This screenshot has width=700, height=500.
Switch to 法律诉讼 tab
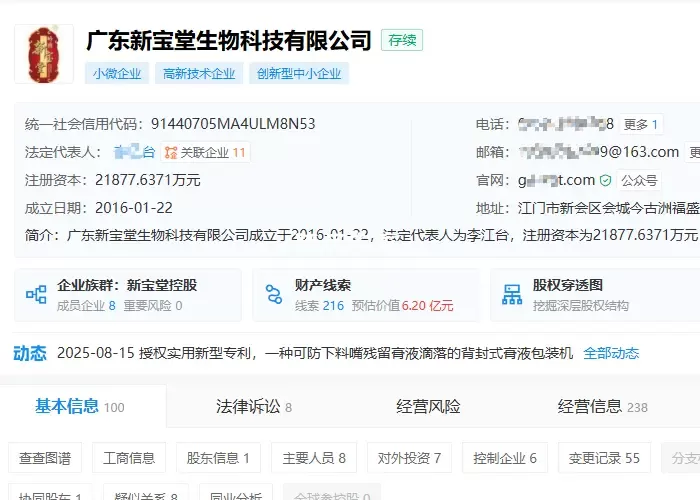[x=254, y=407]
